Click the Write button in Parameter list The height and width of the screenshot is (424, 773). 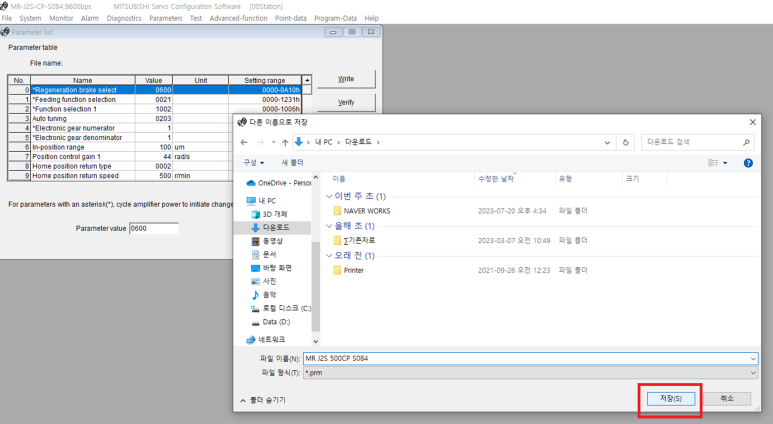coord(346,79)
